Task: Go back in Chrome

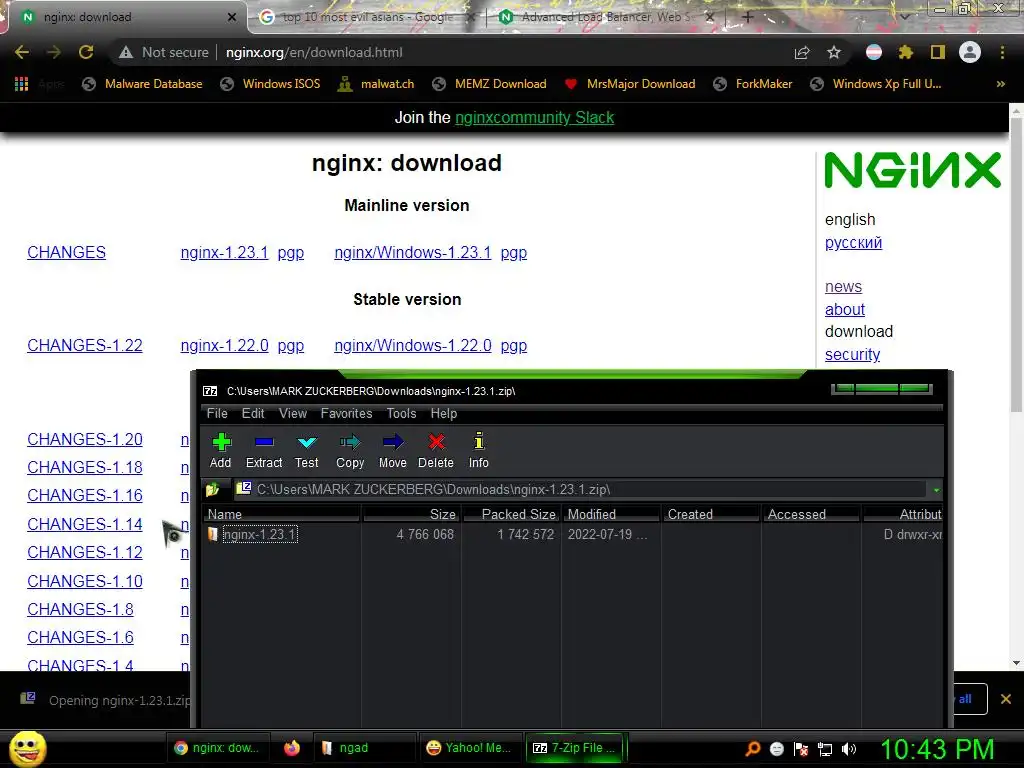Action: [x=22, y=52]
